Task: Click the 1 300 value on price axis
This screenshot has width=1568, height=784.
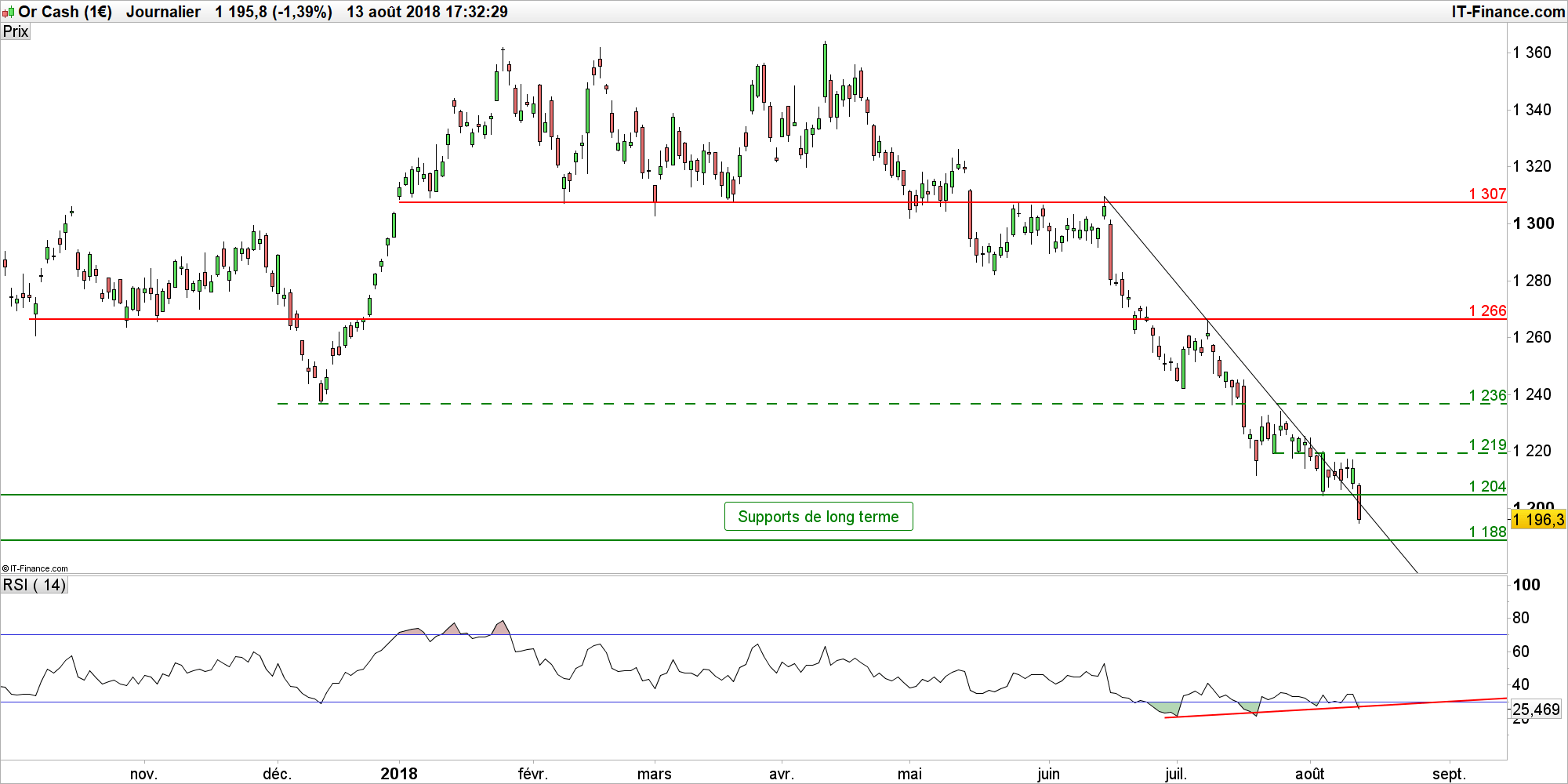Action: [1533, 223]
